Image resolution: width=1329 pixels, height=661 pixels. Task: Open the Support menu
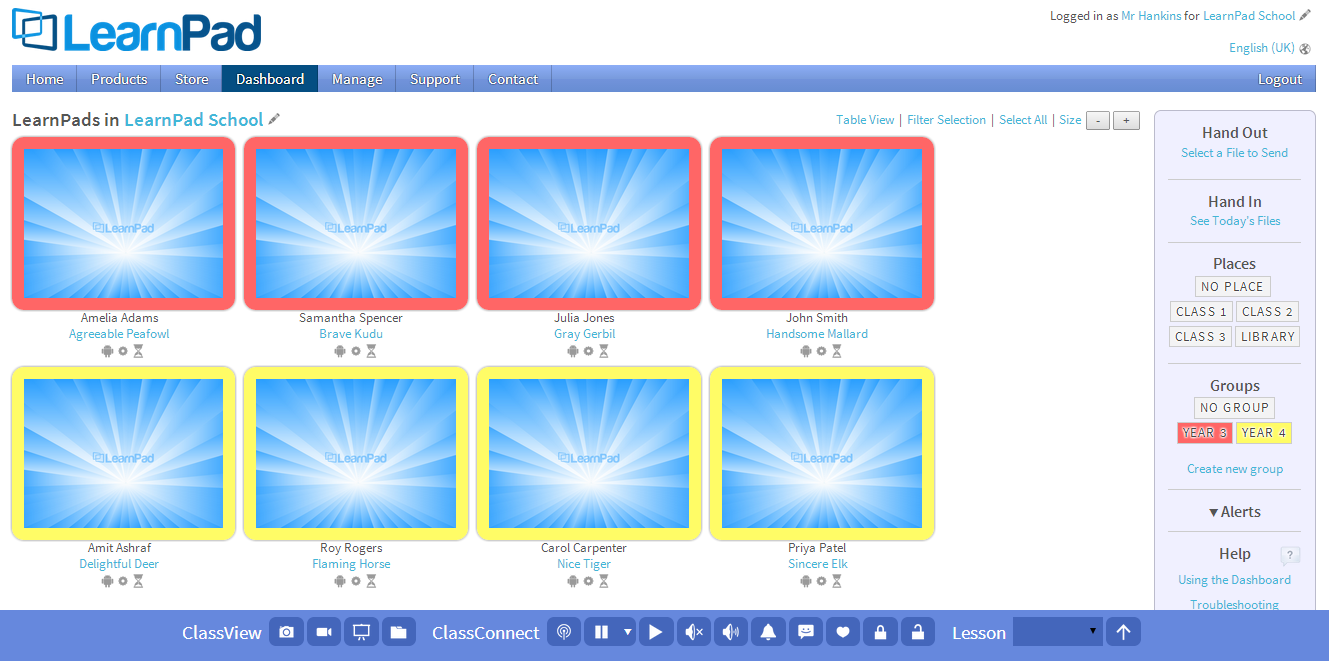click(x=435, y=79)
